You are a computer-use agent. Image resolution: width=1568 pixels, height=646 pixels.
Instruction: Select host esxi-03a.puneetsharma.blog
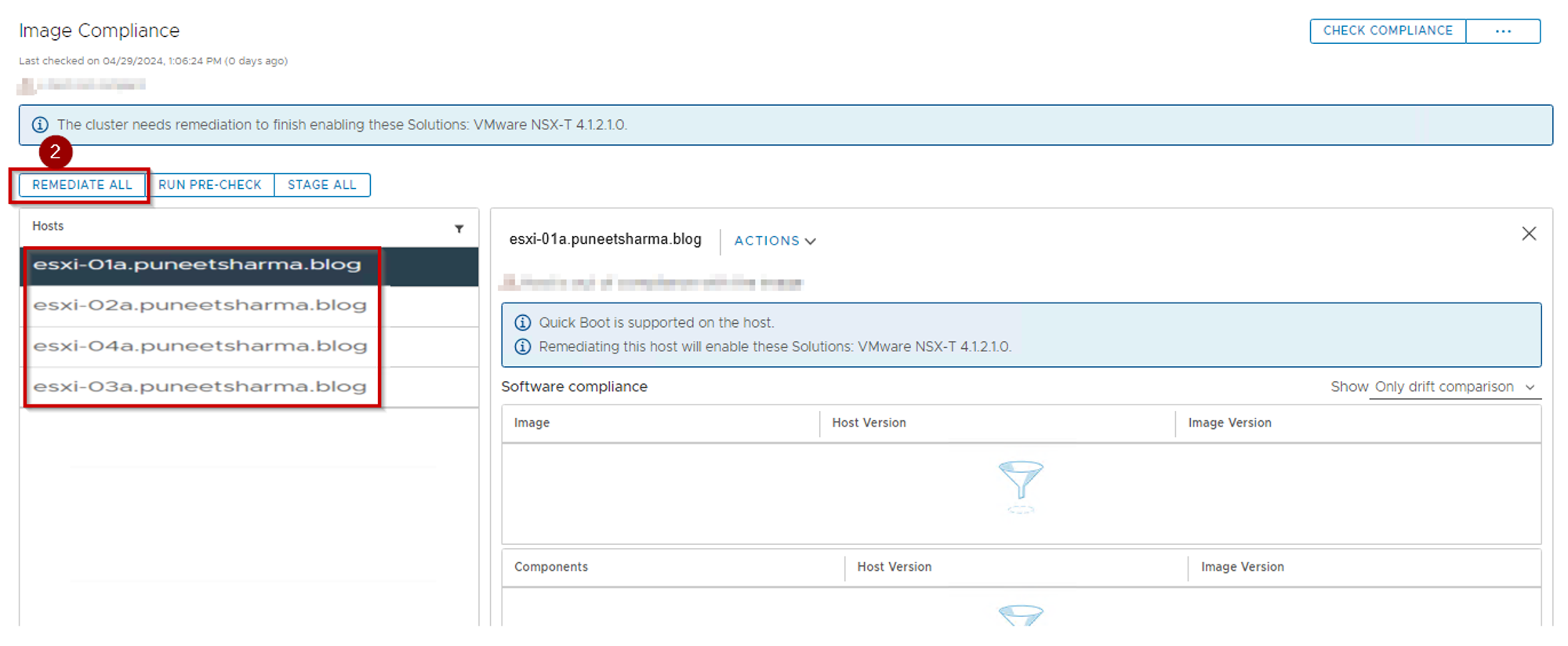(x=199, y=387)
